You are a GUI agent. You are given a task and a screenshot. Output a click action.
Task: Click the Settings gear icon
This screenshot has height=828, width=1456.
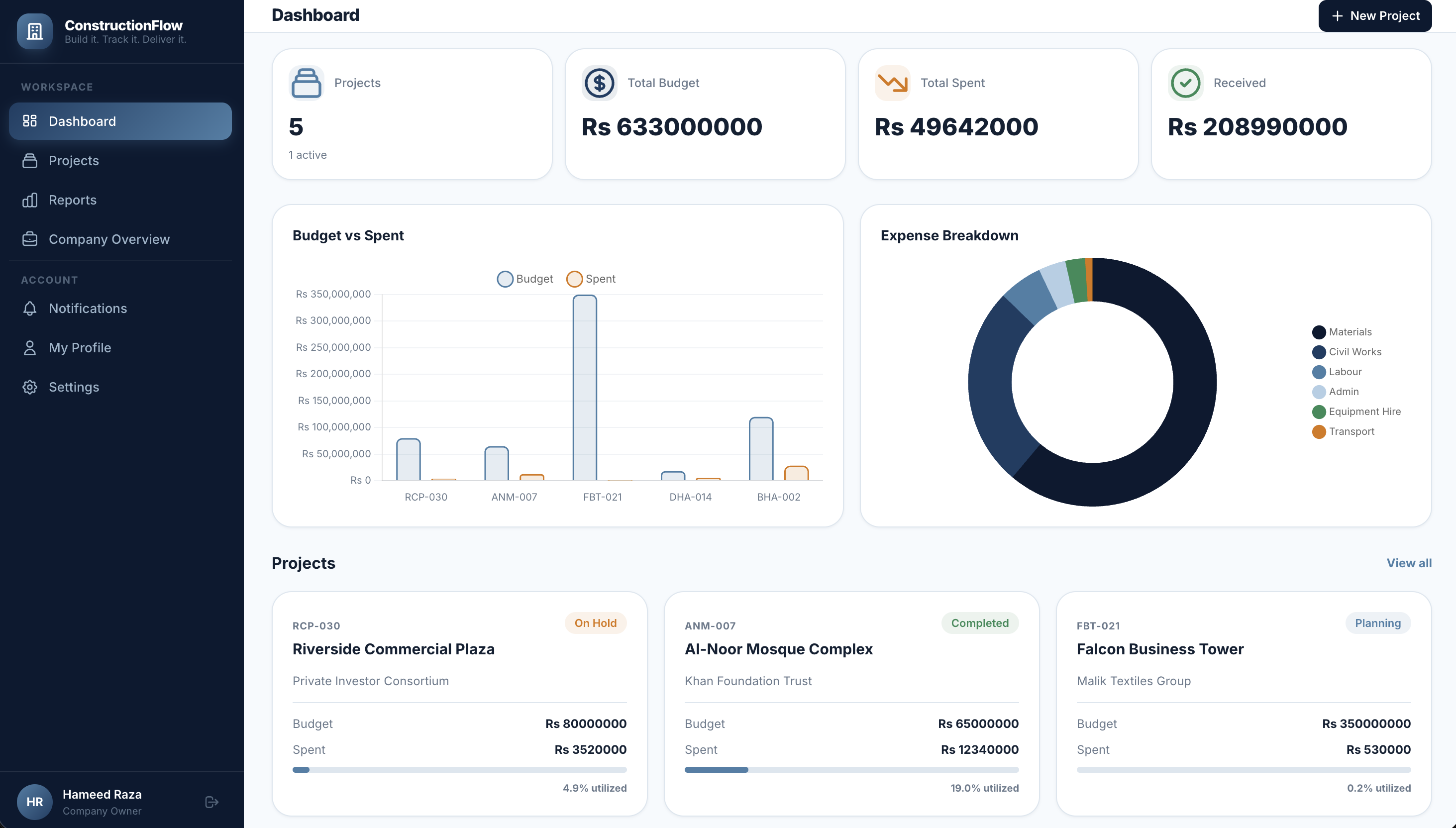tap(29, 387)
